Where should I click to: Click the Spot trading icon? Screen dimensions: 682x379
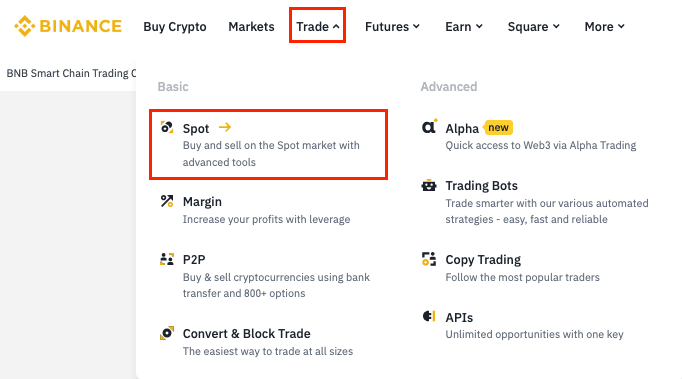(x=167, y=127)
